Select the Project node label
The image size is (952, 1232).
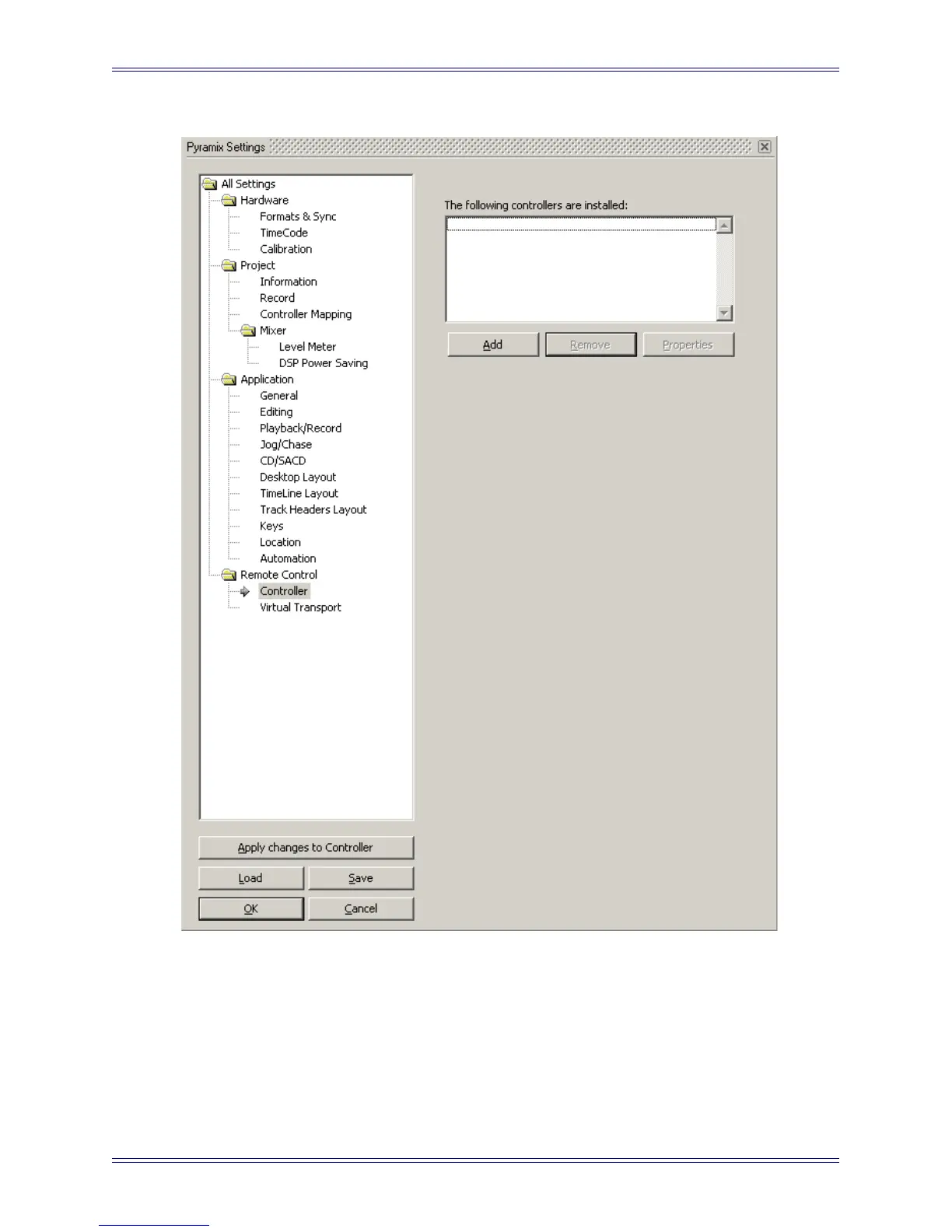[x=257, y=266]
